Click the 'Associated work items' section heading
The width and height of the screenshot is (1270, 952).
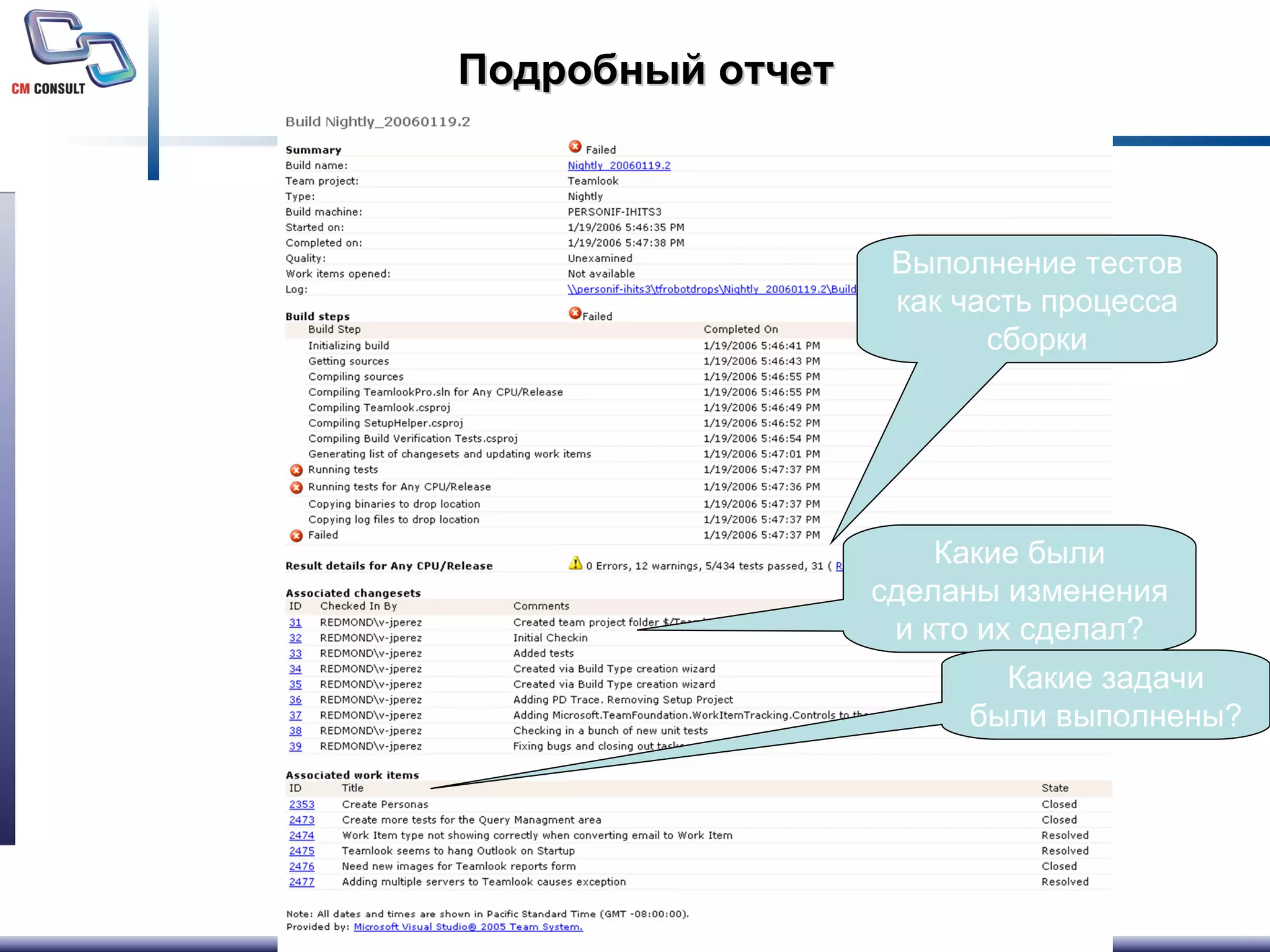click(x=352, y=775)
